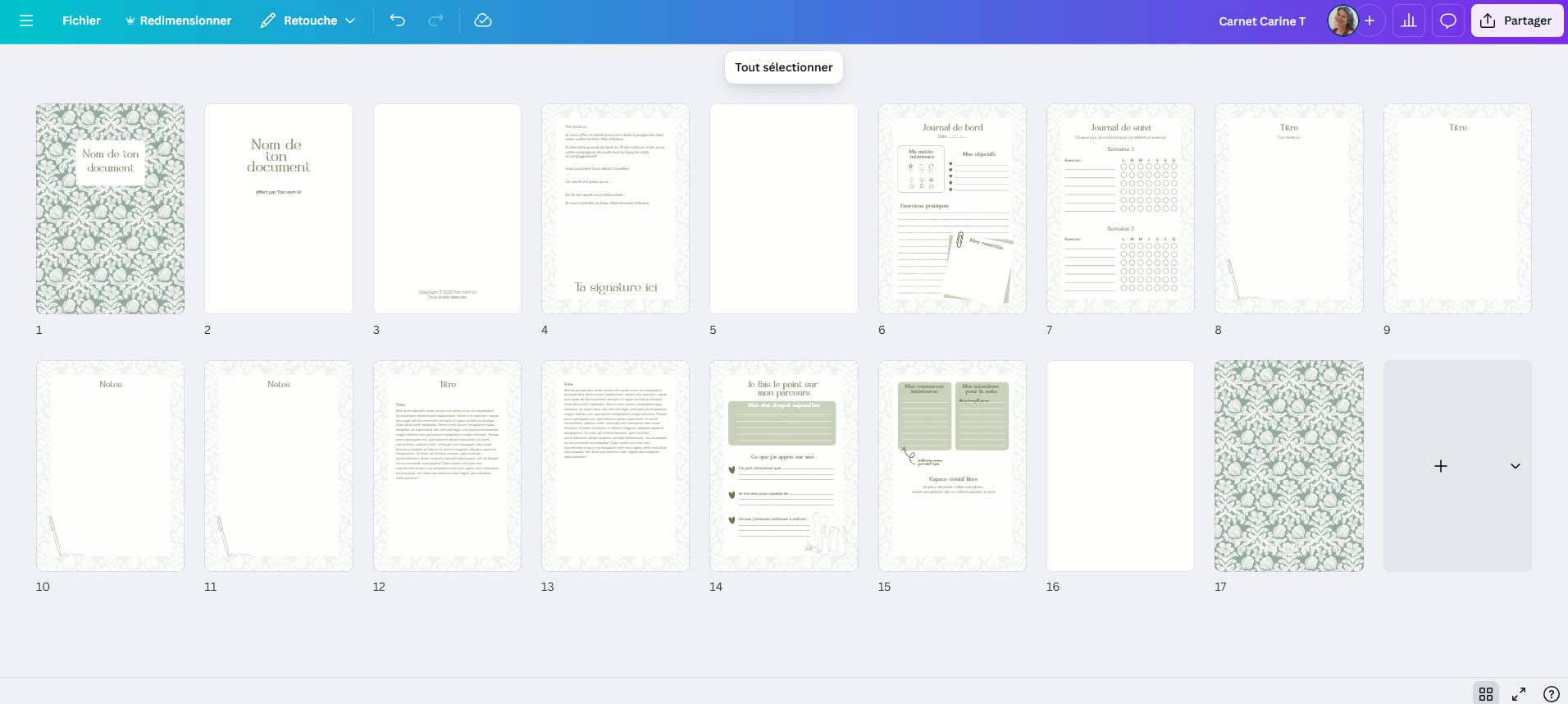Open the hamburger main menu

point(26,21)
